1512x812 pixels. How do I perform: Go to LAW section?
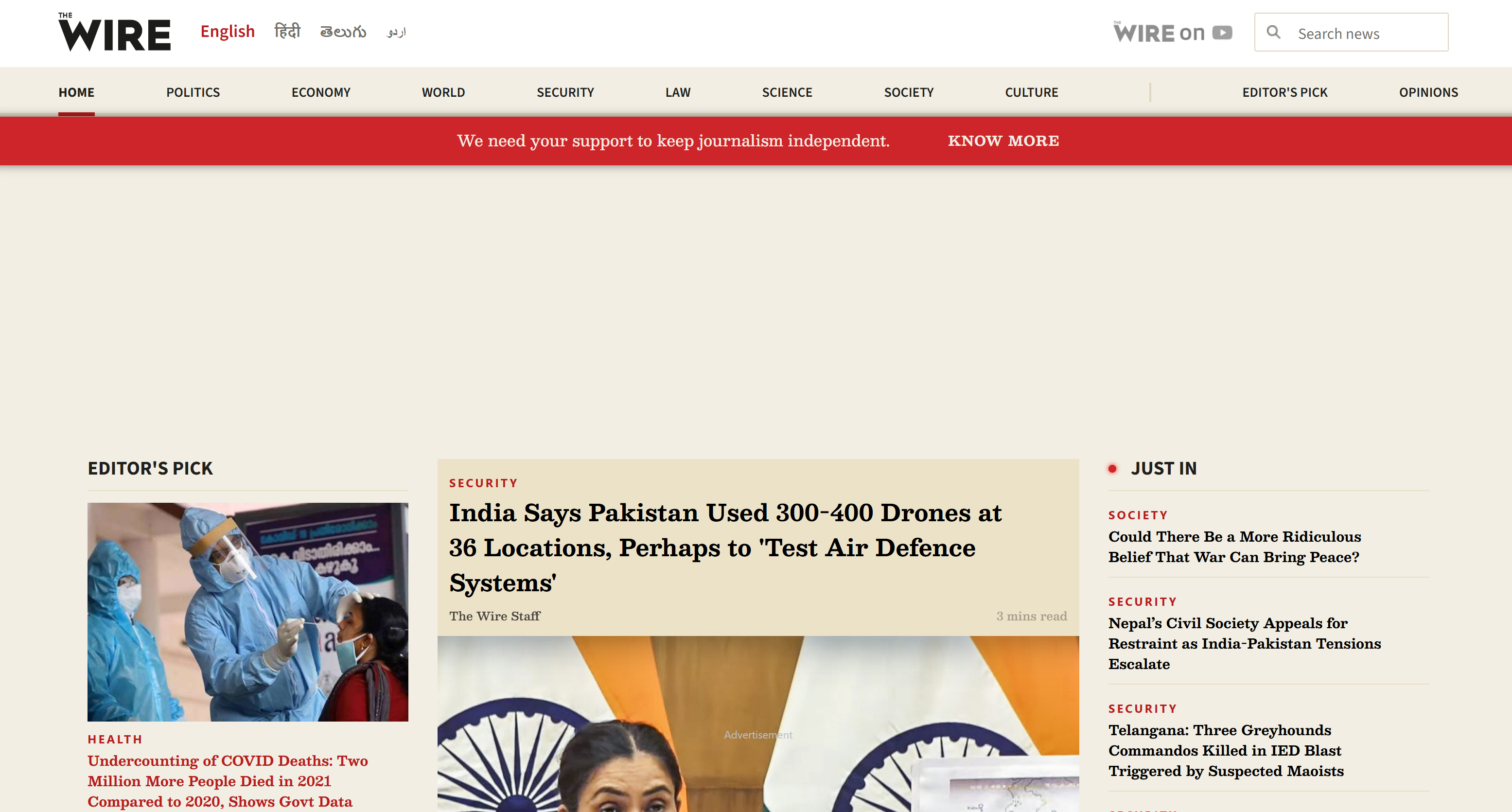(678, 92)
